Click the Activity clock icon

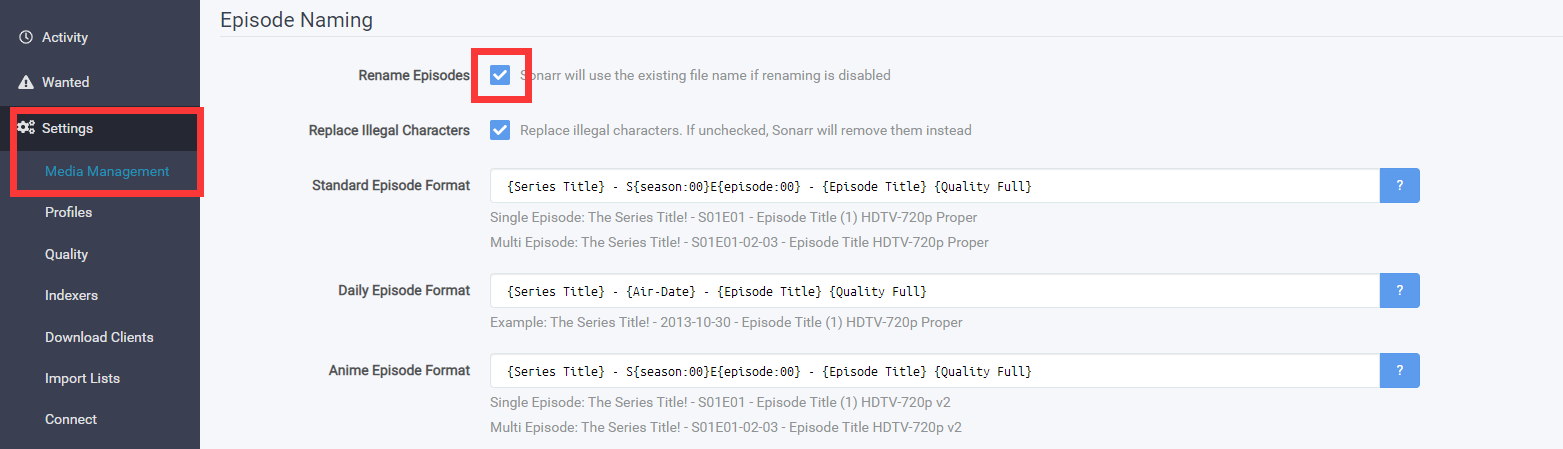pyautogui.click(x=26, y=38)
